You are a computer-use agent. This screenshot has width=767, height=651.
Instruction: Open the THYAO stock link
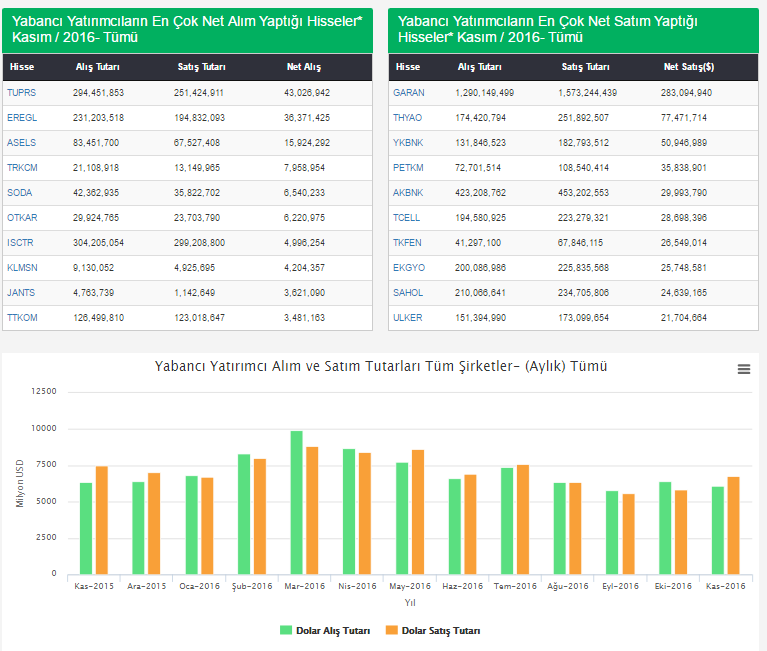[x=407, y=117]
